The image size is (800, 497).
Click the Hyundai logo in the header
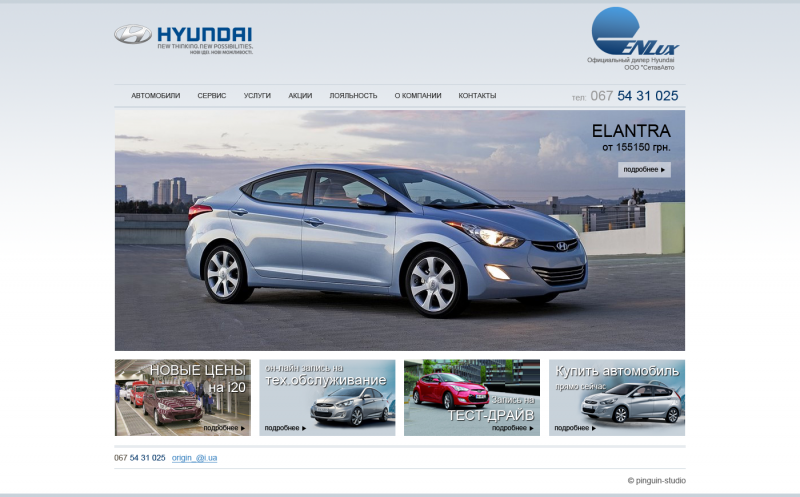[x=183, y=39]
